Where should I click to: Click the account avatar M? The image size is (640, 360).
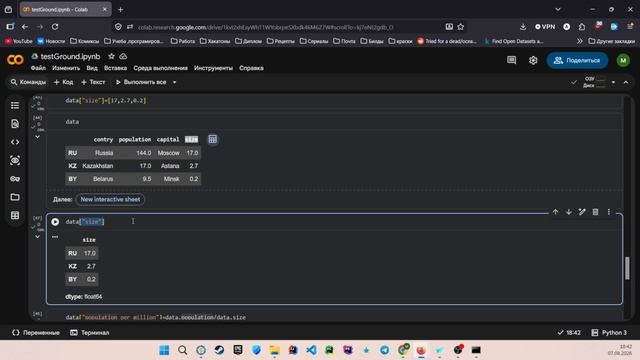623,60
